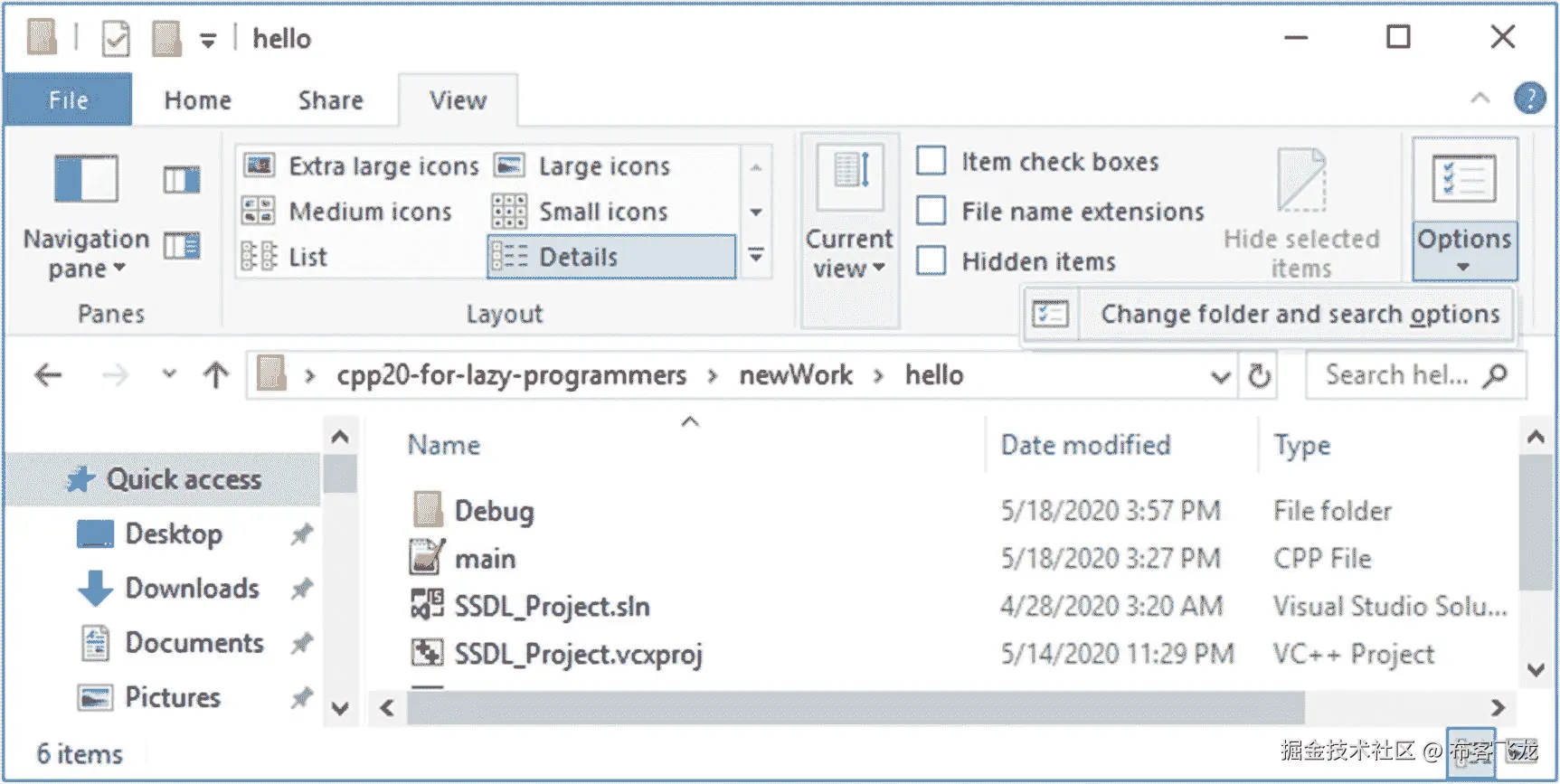The image size is (1560, 784).
Task: Collapse the ribbon with the chevron
Action: [1480, 98]
